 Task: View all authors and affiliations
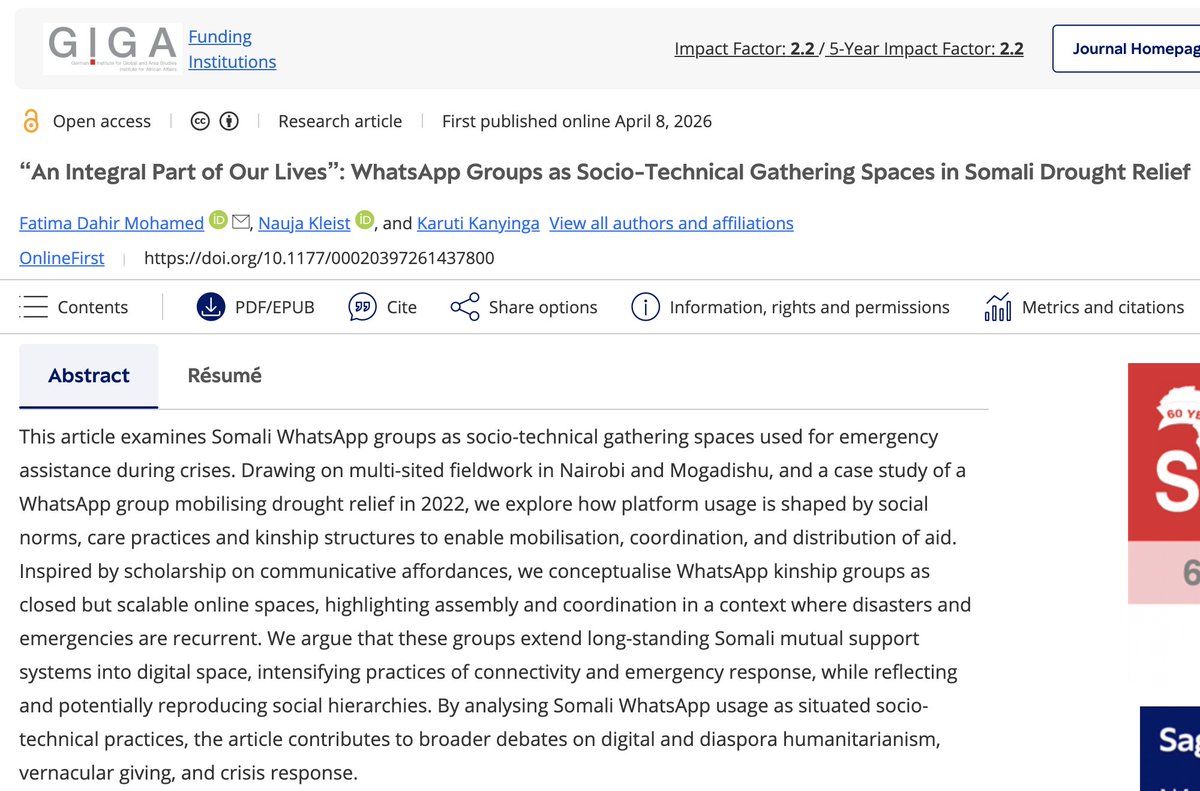pyautogui.click(x=671, y=223)
